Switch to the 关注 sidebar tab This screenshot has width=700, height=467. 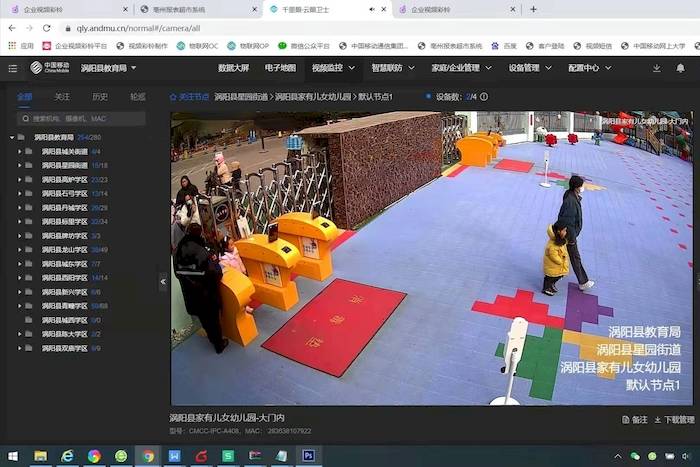[62, 96]
